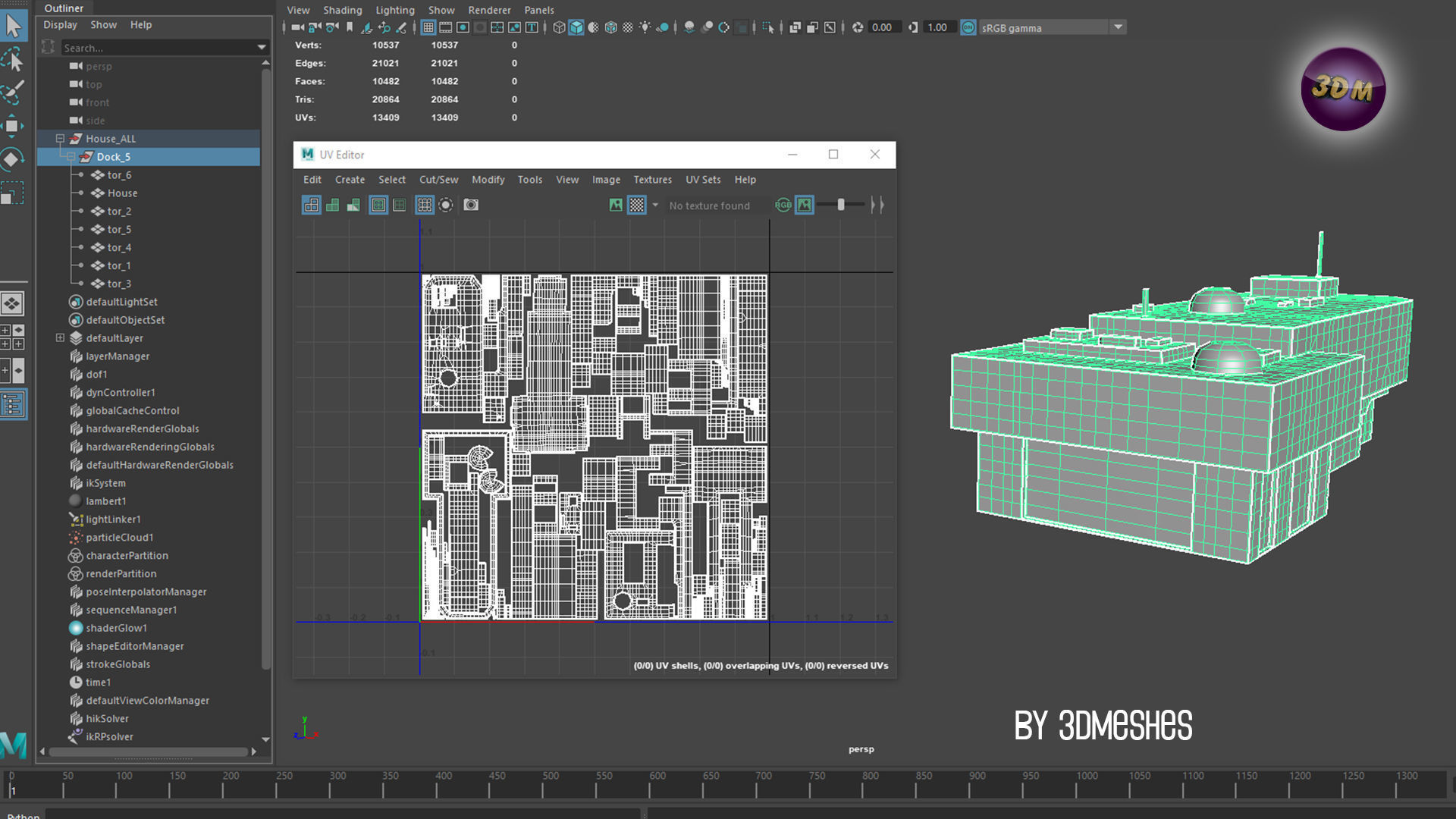
Task: Toggle the checkered tile texture display
Action: pyautogui.click(x=637, y=205)
